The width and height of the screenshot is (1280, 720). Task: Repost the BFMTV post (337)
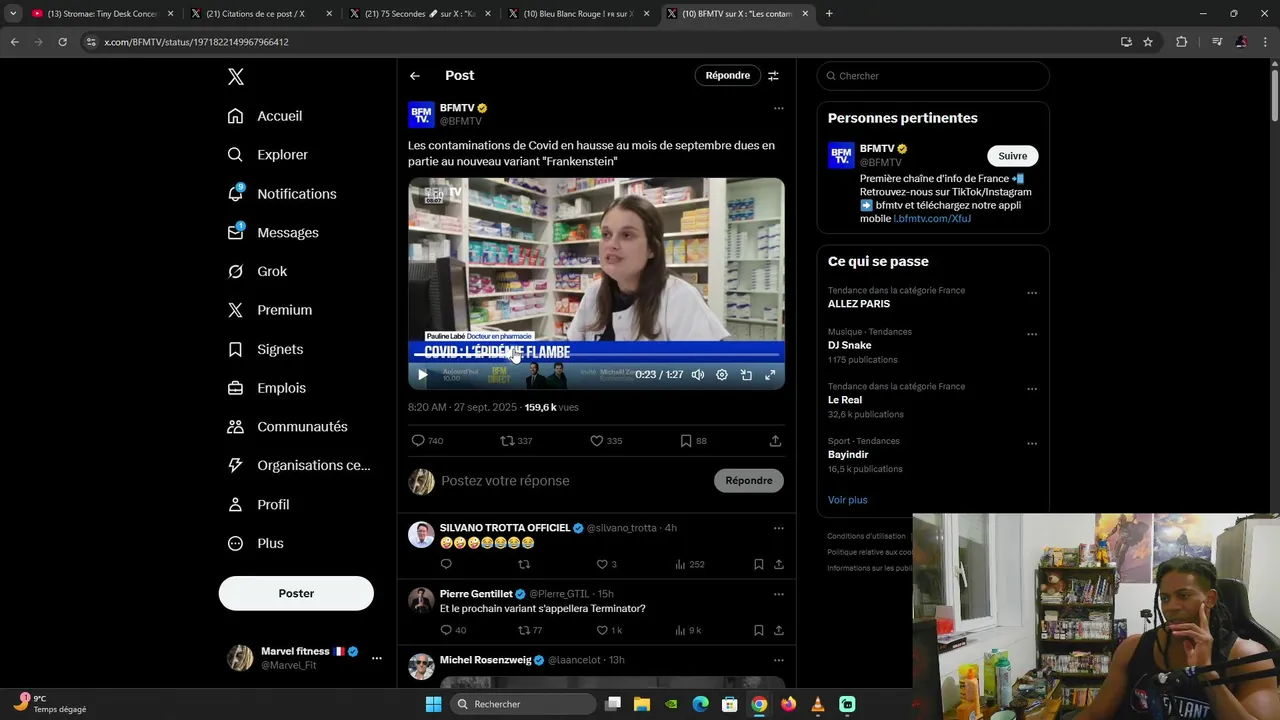(x=516, y=441)
